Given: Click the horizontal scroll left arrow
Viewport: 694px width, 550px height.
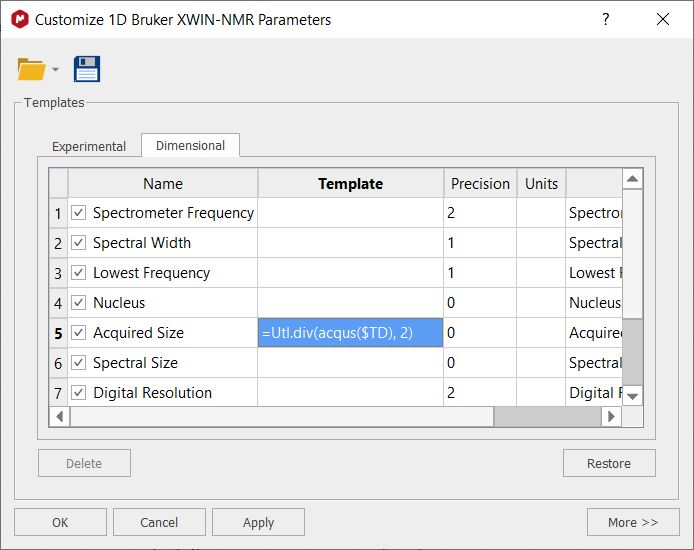Looking at the screenshot, I should 60,416.
